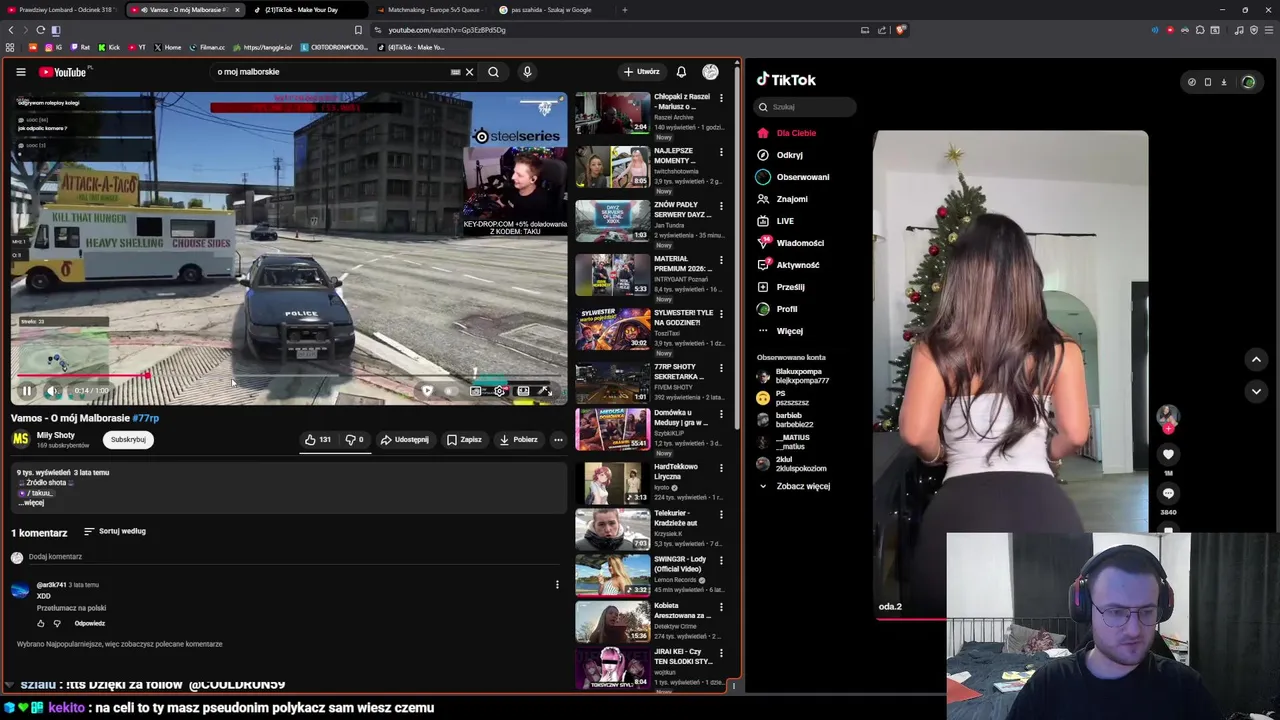Reply to the XDD comment via Odpowiedz

89,623
